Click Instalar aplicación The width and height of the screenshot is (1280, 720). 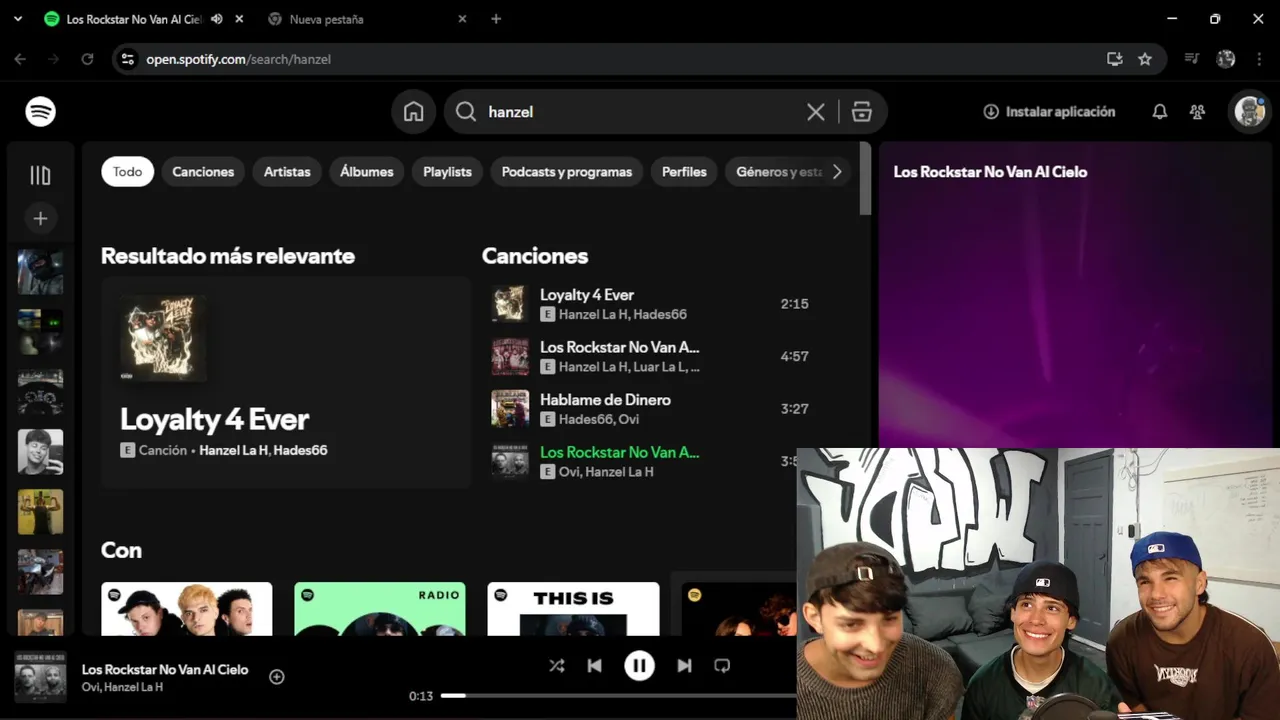point(1049,112)
